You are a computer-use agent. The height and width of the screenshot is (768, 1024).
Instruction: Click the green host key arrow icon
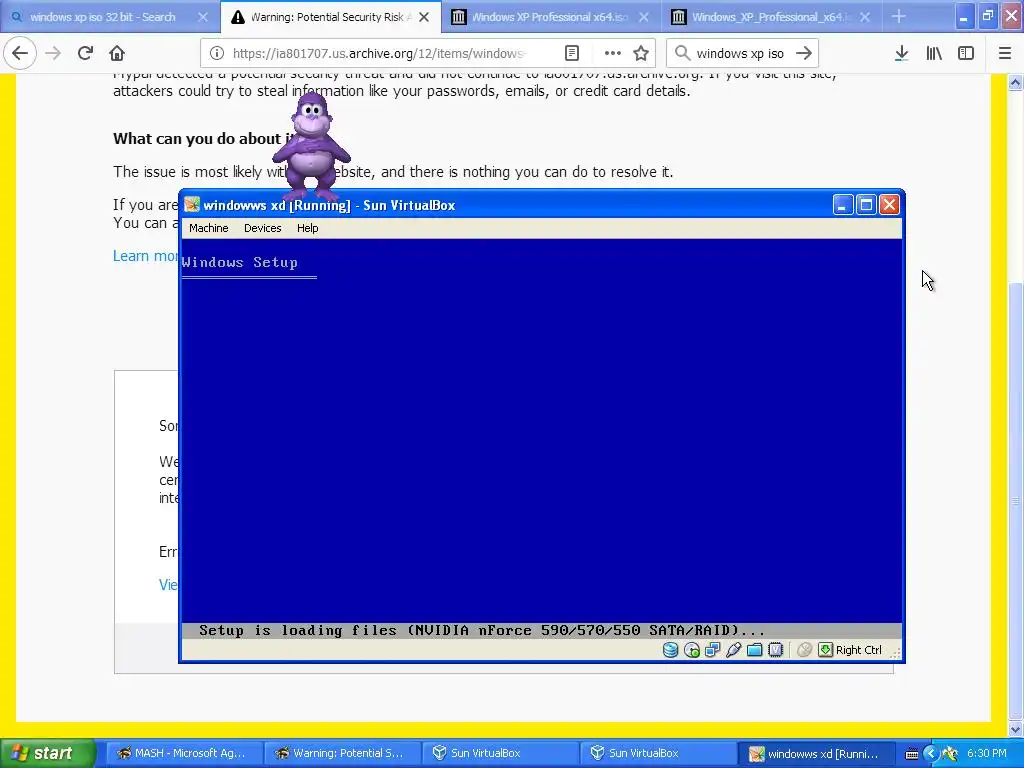[825, 650]
